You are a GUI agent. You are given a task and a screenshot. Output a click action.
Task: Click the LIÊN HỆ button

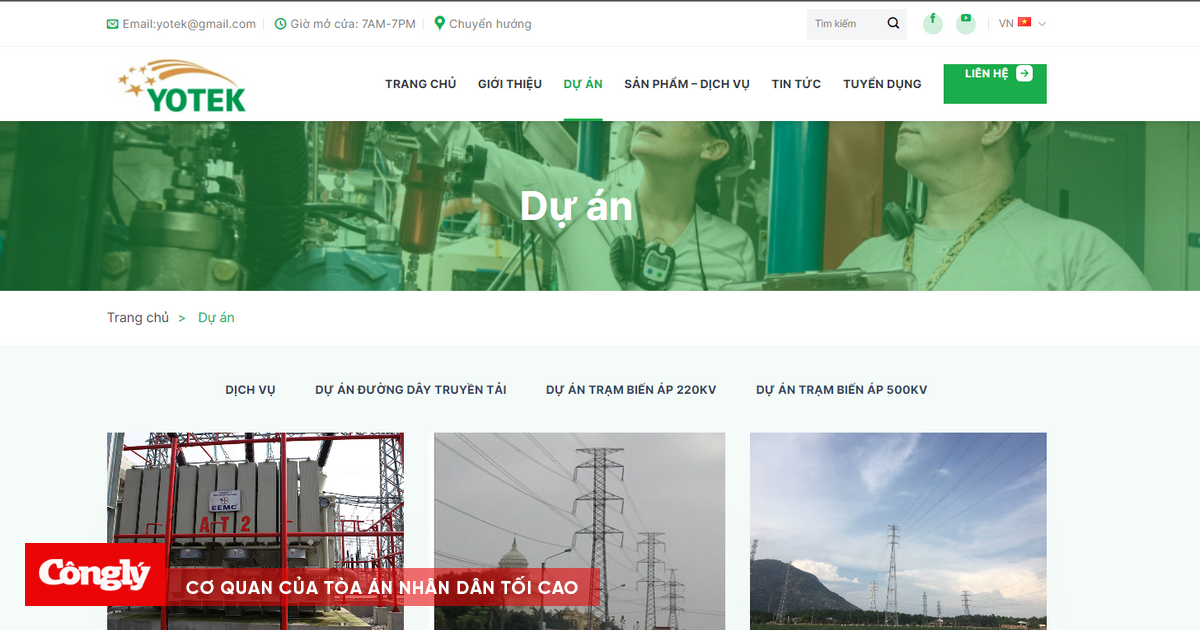[994, 83]
